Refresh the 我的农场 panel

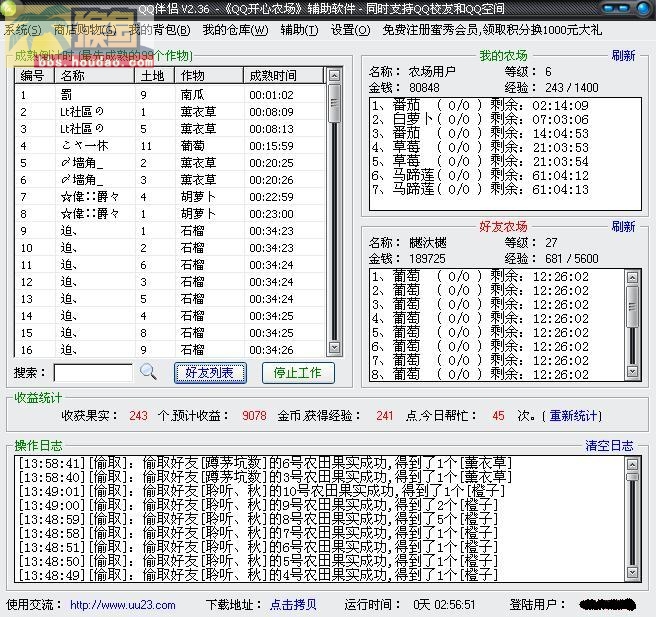click(623, 56)
